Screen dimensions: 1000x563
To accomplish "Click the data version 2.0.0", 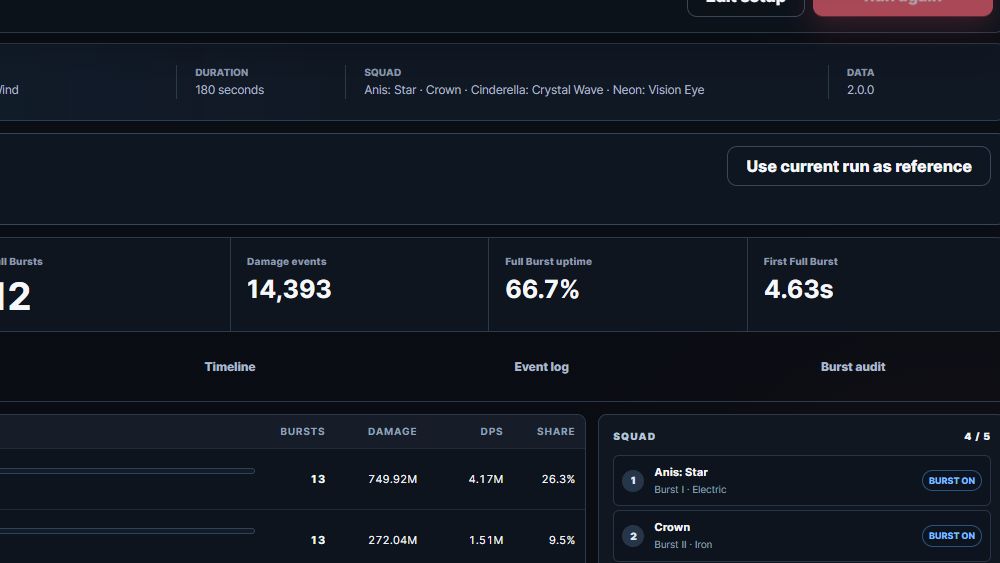I will coord(860,90).
